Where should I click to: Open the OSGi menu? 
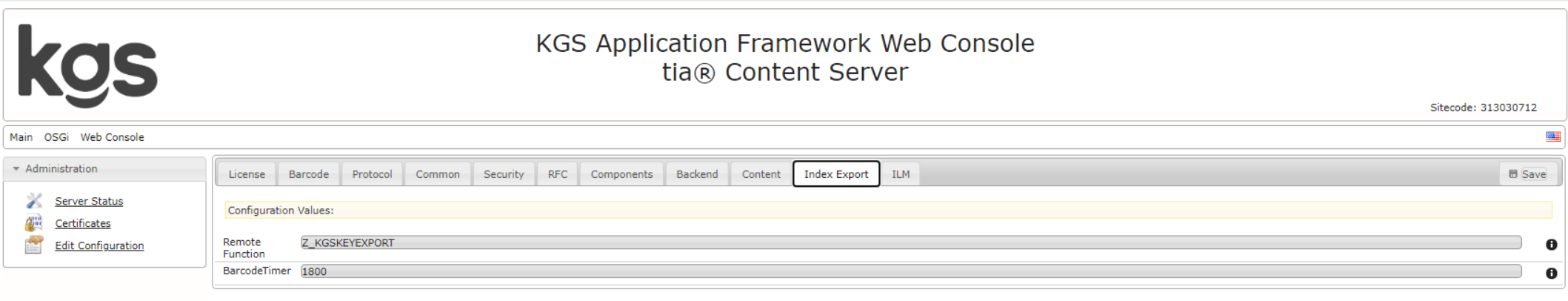(56, 137)
